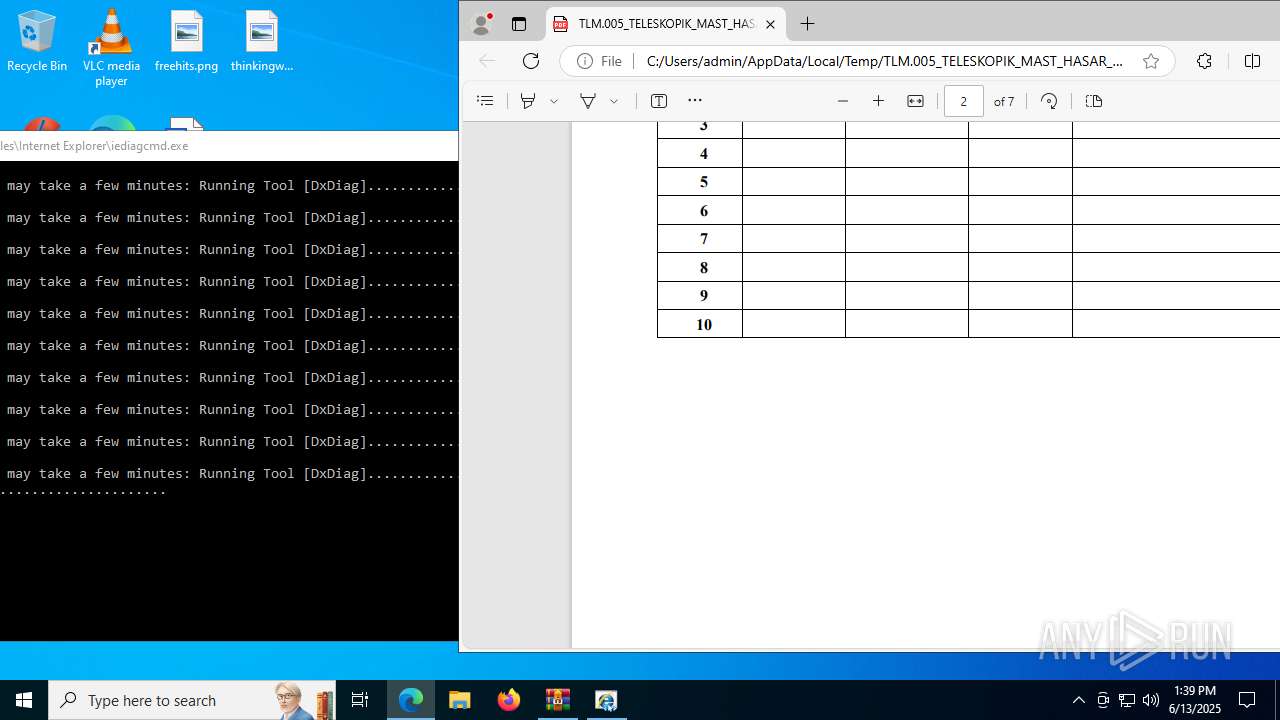The width and height of the screenshot is (1280, 720).
Task: Open network status tray icon
Action: (x=1127, y=700)
